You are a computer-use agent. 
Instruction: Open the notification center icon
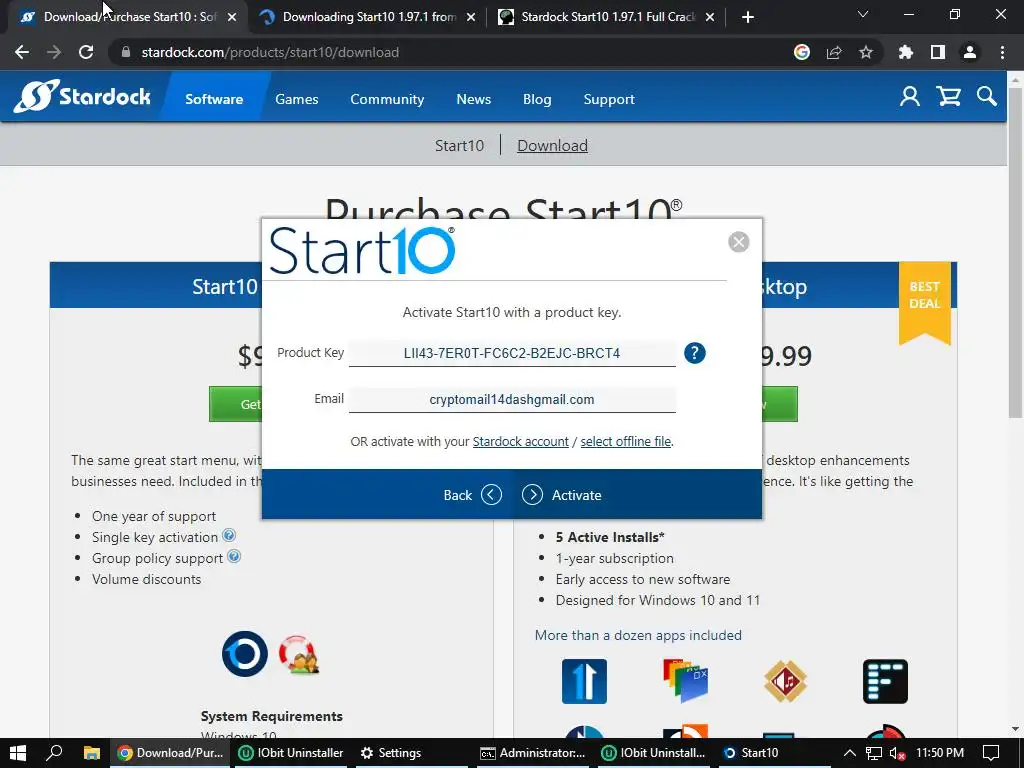(991, 753)
